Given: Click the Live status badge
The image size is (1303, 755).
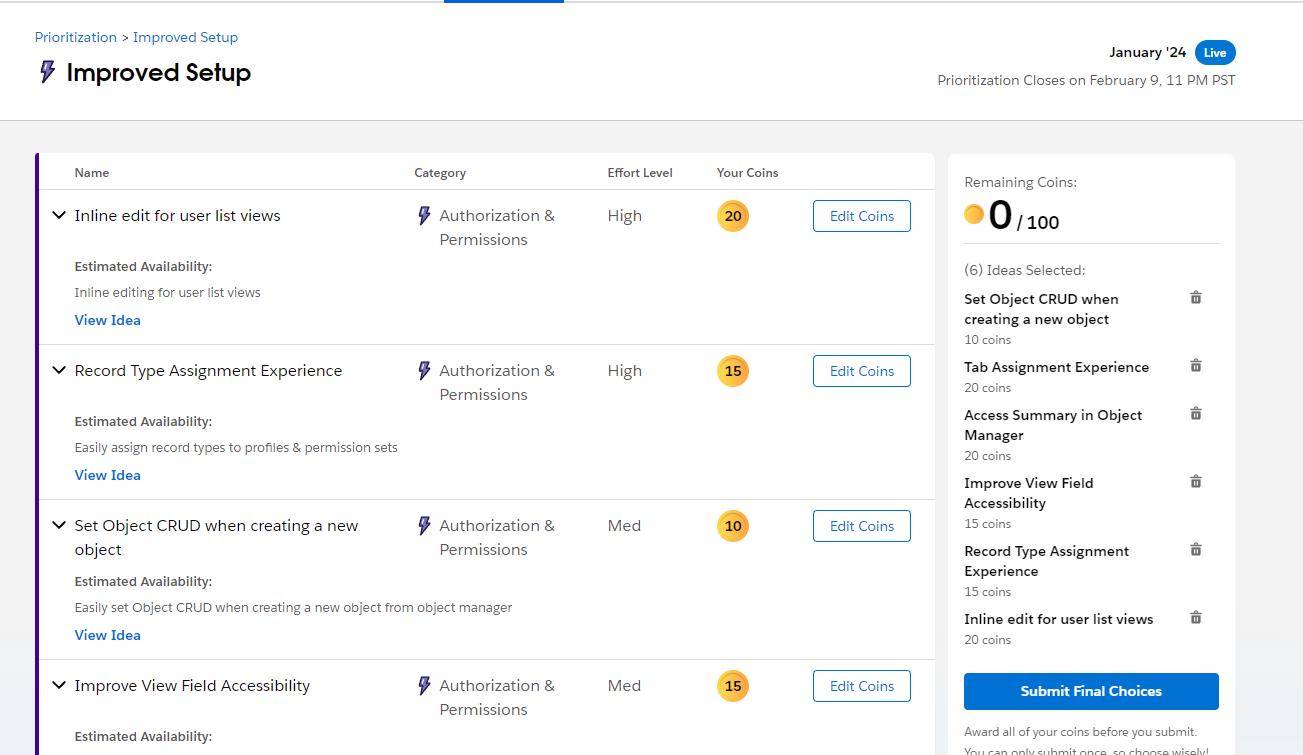Looking at the screenshot, I should pyautogui.click(x=1215, y=53).
